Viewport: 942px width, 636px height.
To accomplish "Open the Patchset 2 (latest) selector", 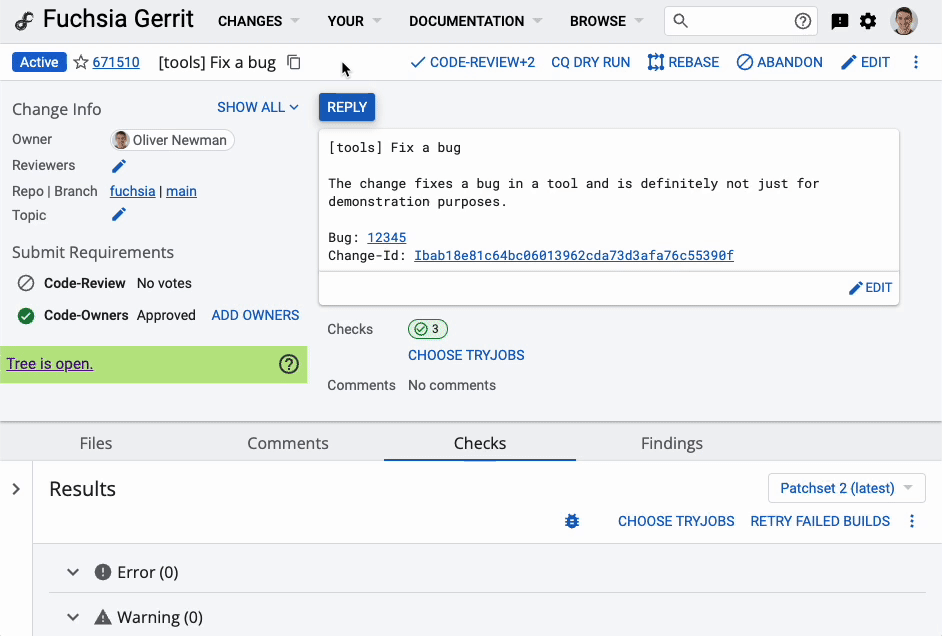I will tap(846, 488).
